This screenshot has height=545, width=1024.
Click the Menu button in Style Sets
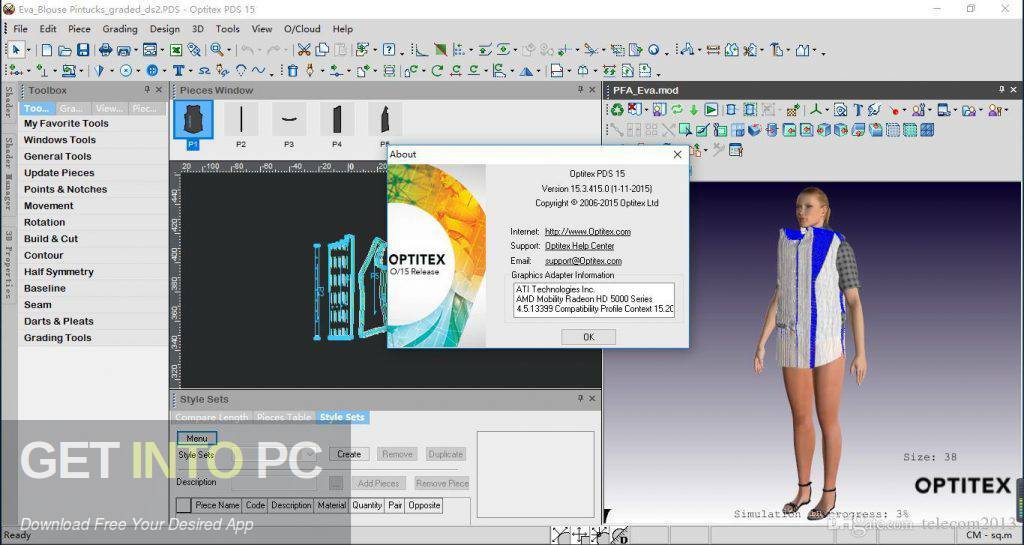(197, 439)
